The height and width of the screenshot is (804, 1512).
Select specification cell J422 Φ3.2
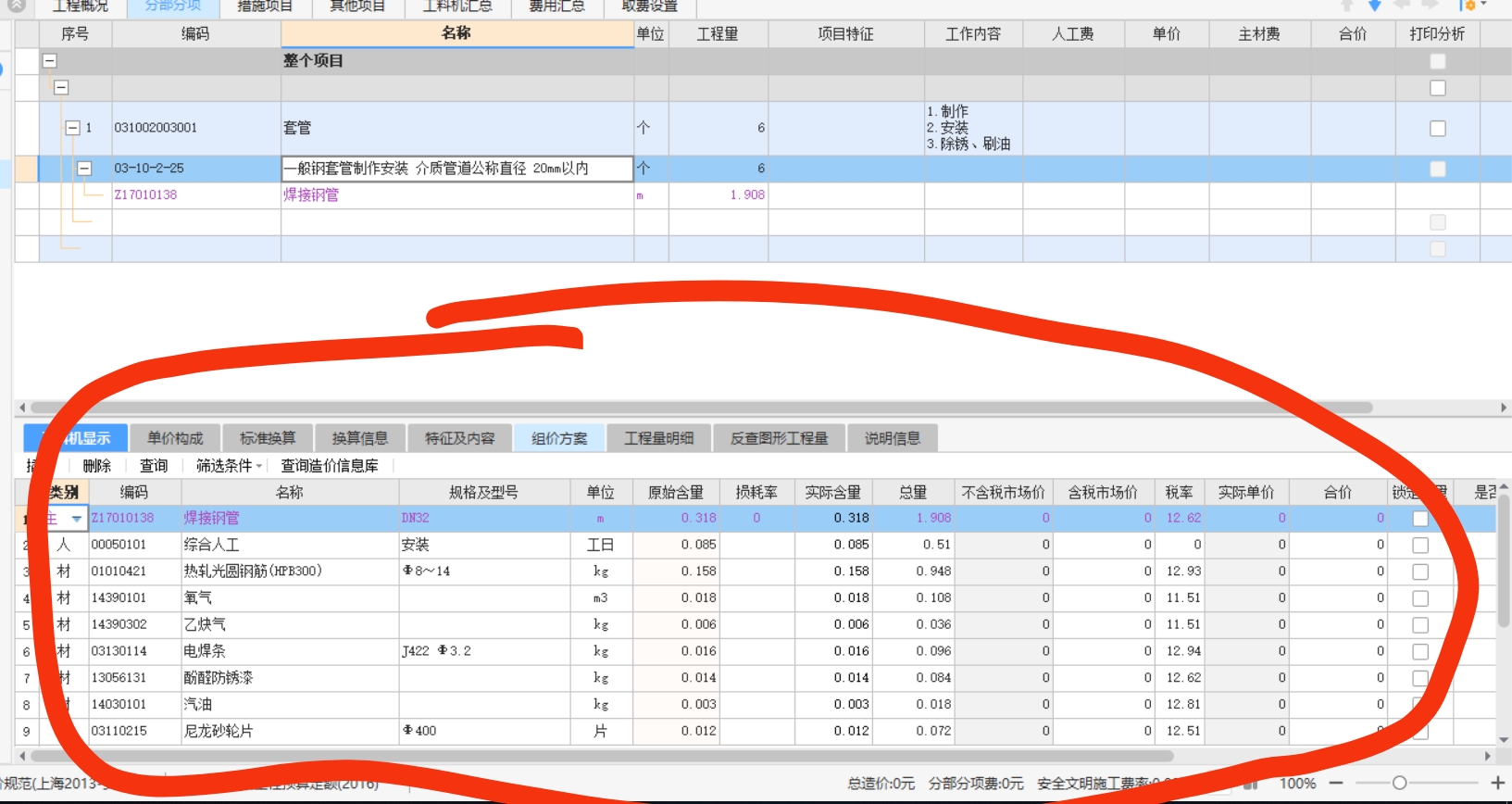click(x=484, y=651)
